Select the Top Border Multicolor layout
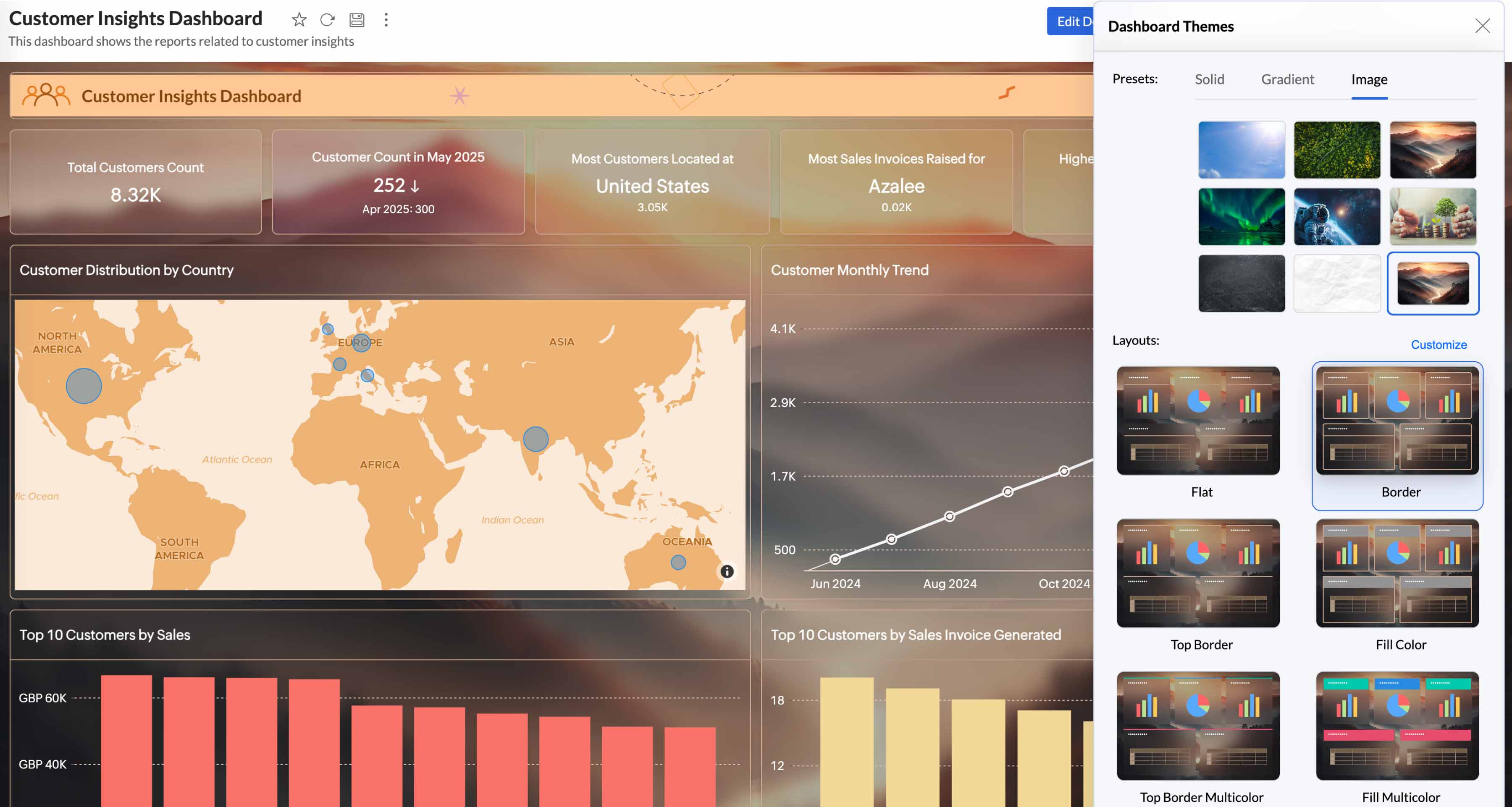The height and width of the screenshot is (807, 1512). [1197, 726]
